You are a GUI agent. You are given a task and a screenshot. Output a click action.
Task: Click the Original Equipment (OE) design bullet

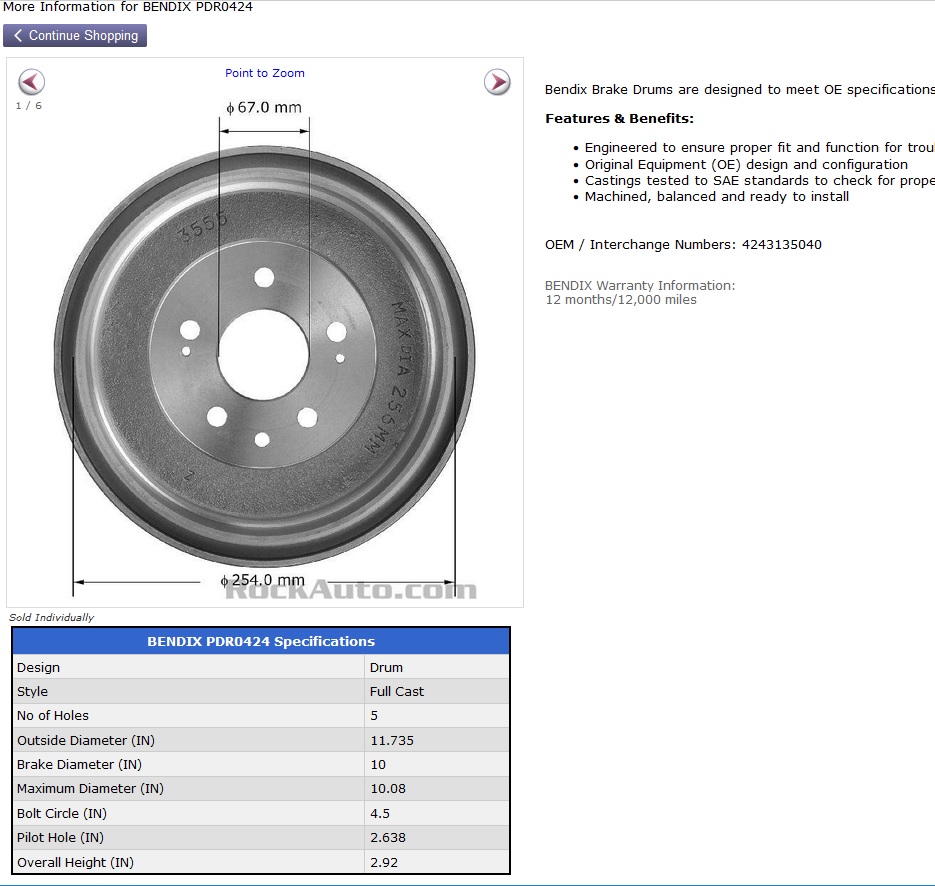(x=746, y=165)
